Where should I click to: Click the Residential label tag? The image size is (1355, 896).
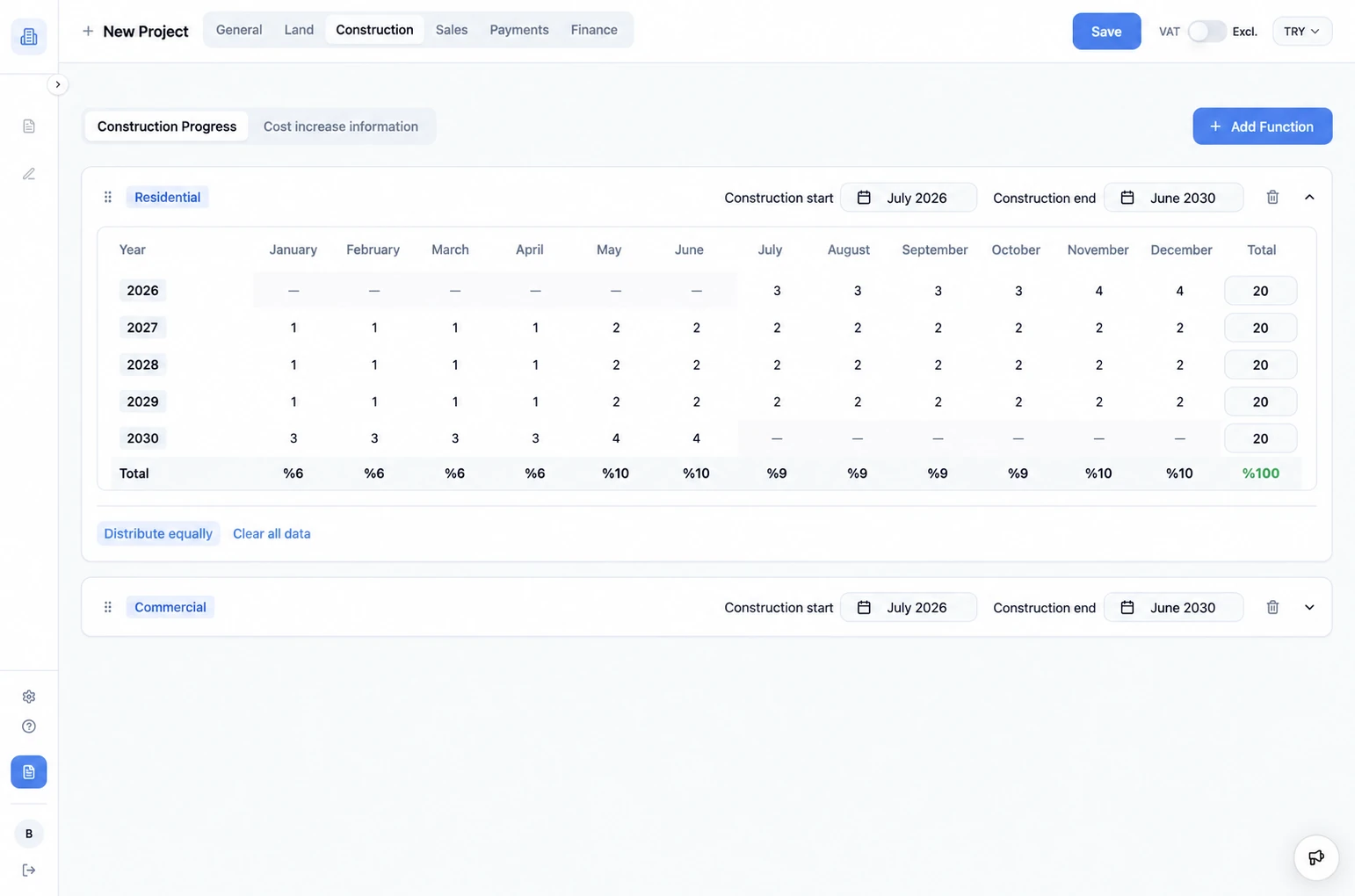(167, 197)
